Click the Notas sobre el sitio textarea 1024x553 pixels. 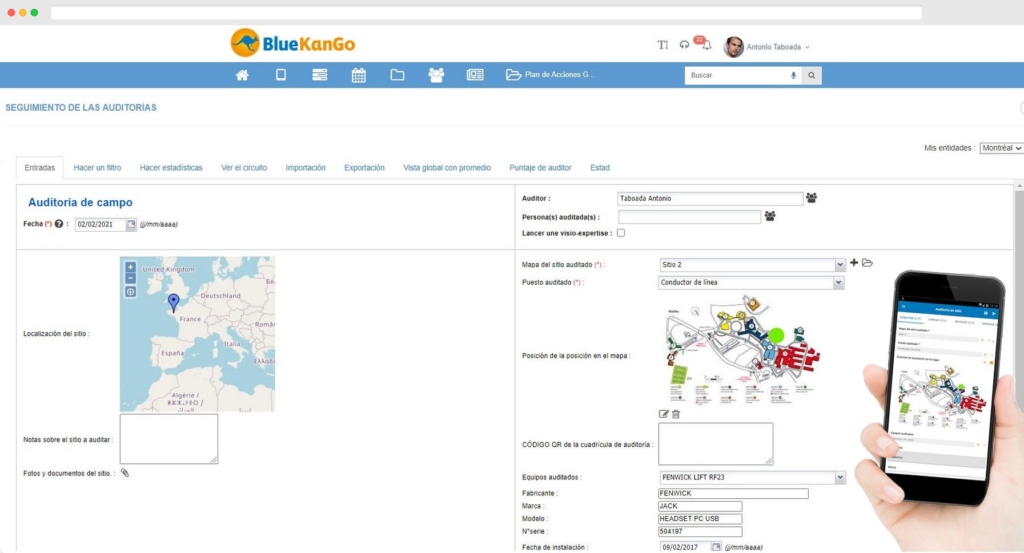tap(169, 439)
